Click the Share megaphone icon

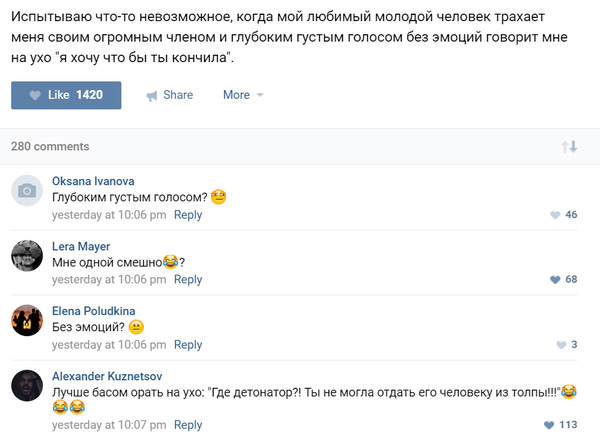tap(152, 96)
